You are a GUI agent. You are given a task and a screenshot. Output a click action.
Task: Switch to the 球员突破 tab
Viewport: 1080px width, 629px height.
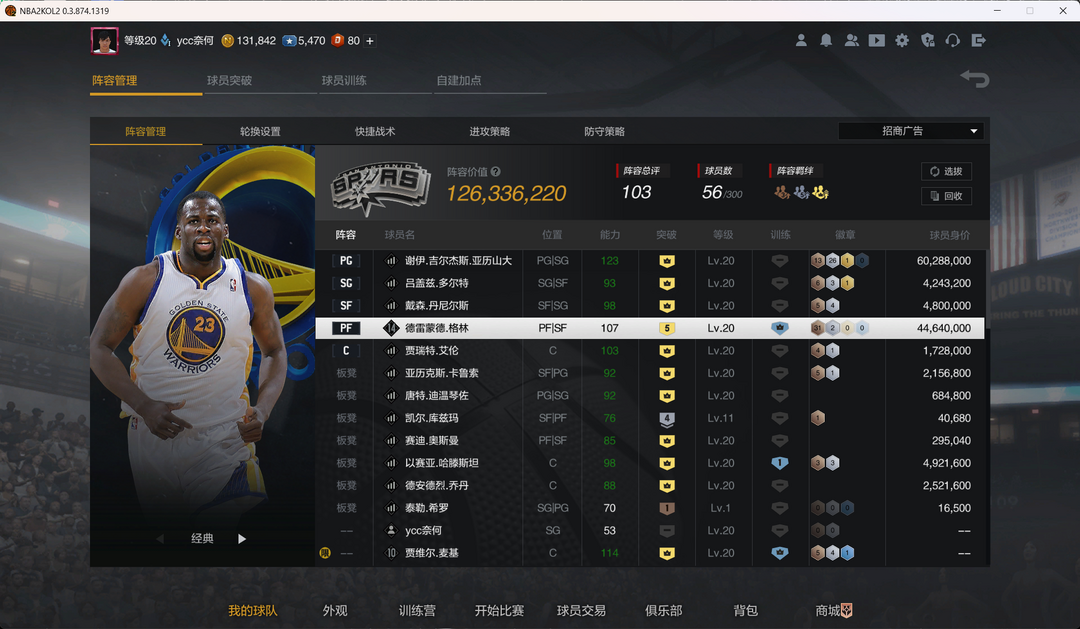click(x=230, y=80)
